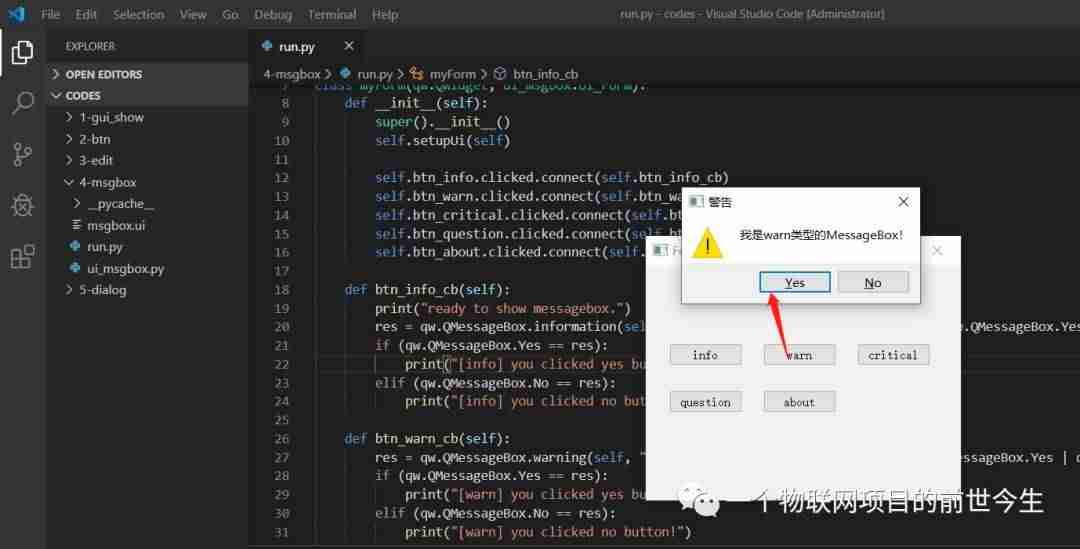
Task: Click the info button in form window
Action: click(705, 355)
